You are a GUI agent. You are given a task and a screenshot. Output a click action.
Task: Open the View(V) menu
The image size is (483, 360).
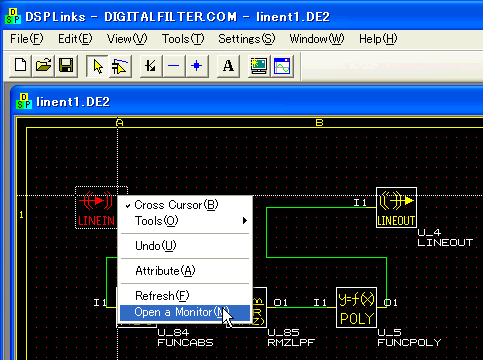[127, 39]
